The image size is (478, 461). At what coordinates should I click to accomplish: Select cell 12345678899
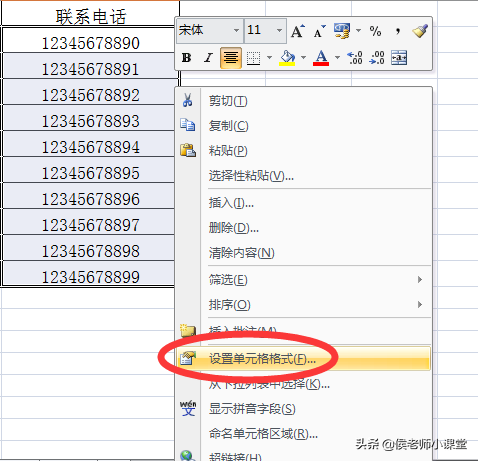[x=89, y=274]
